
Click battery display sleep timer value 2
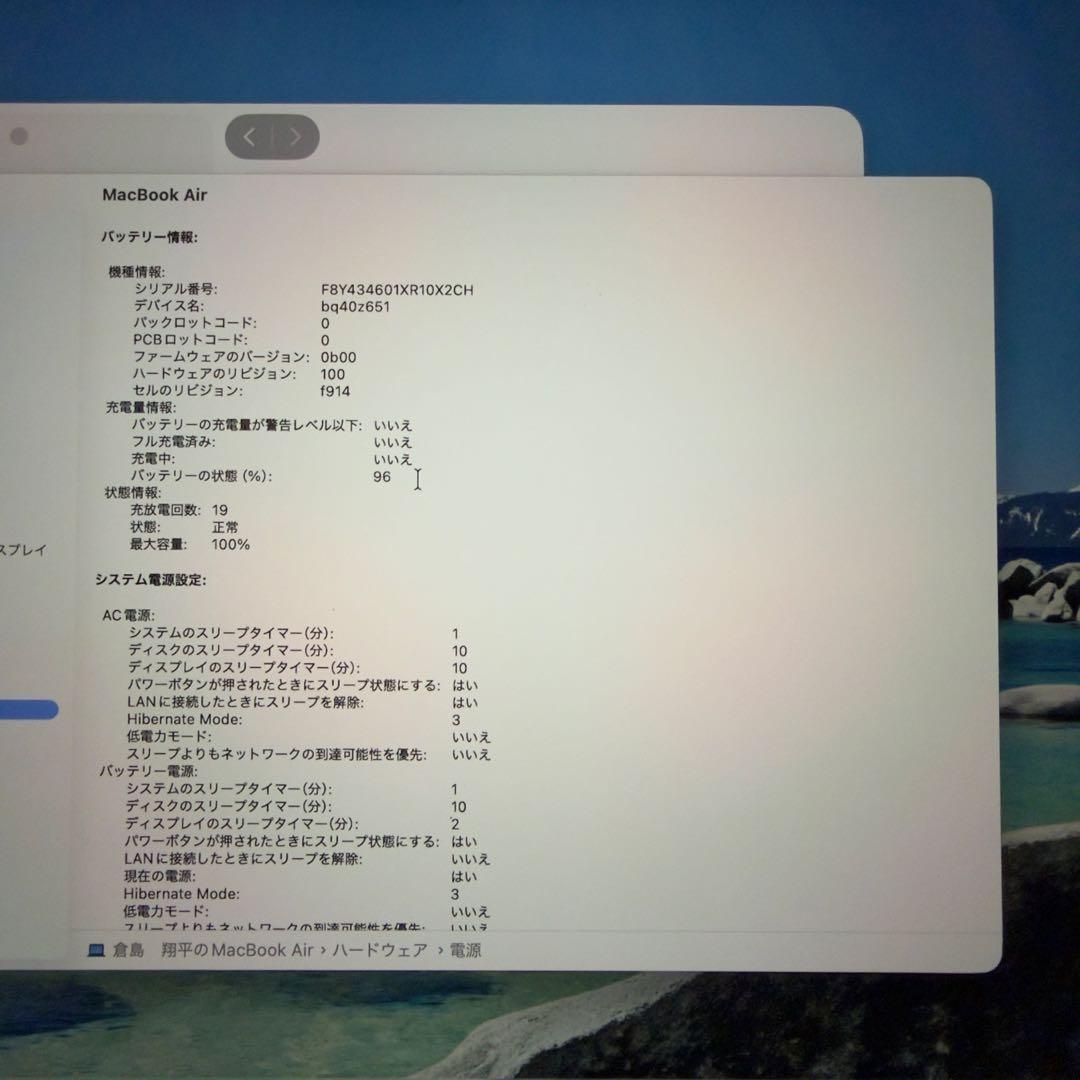[455, 824]
